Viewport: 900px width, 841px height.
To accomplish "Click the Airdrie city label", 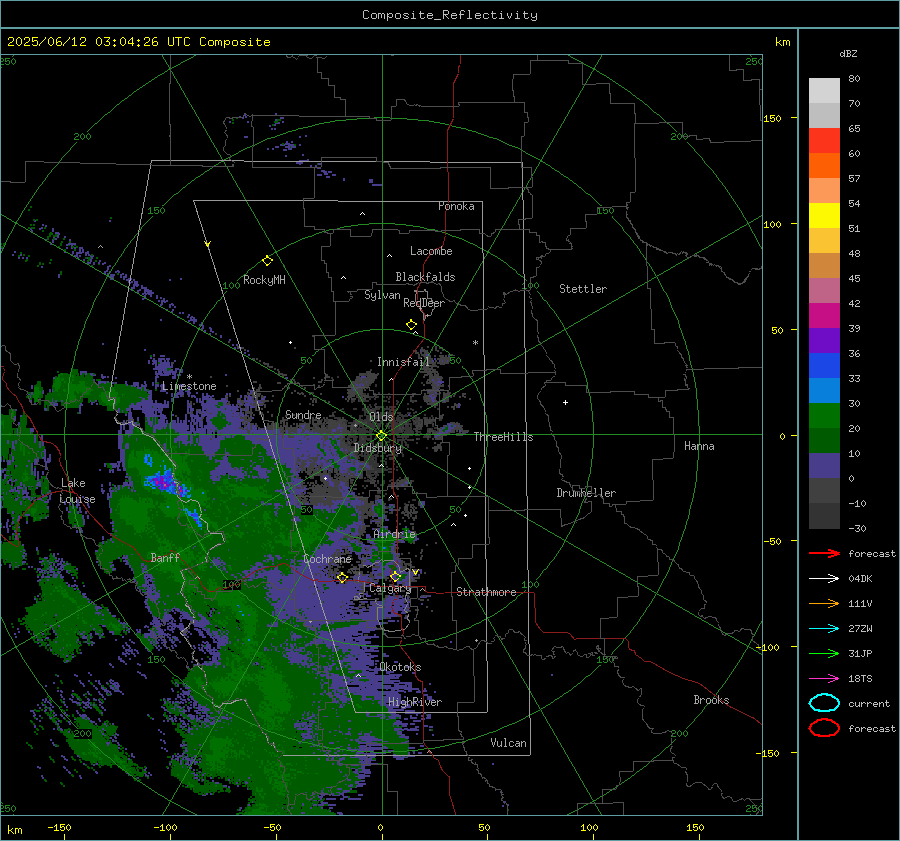I will pyautogui.click(x=394, y=534).
